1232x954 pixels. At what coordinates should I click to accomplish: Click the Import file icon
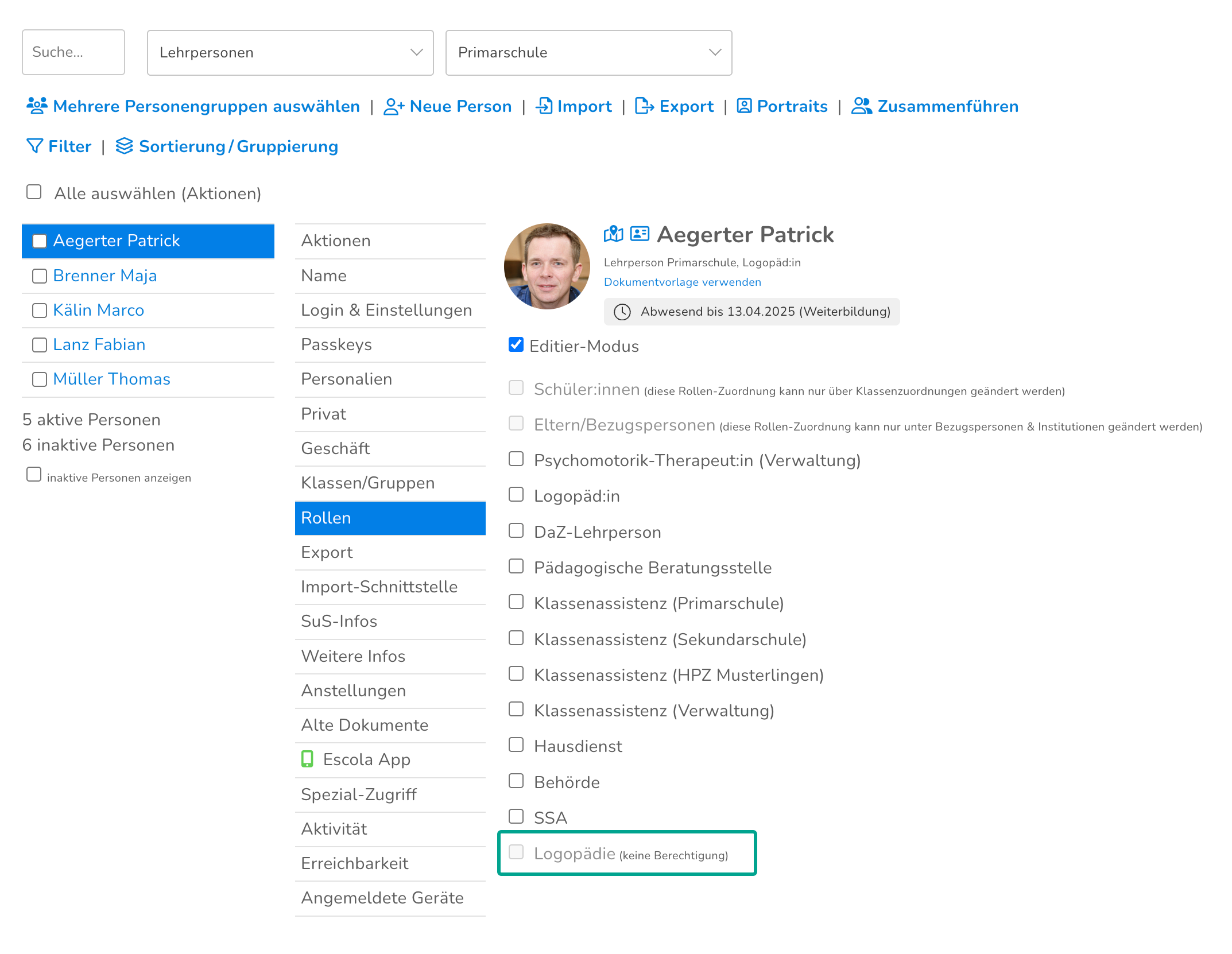click(x=544, y=106)
